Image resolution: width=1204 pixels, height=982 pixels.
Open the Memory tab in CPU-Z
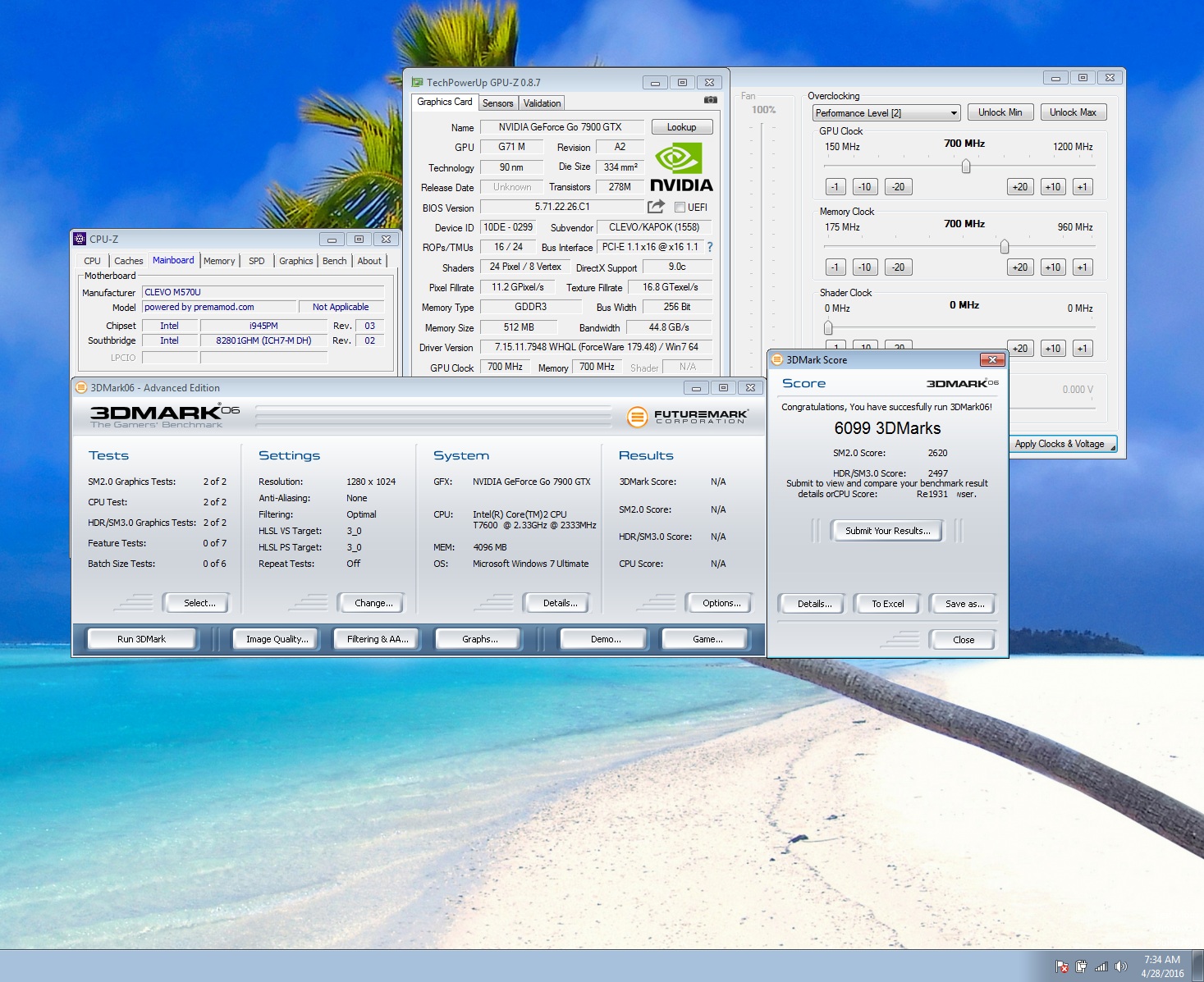click(x=219, y=261)
